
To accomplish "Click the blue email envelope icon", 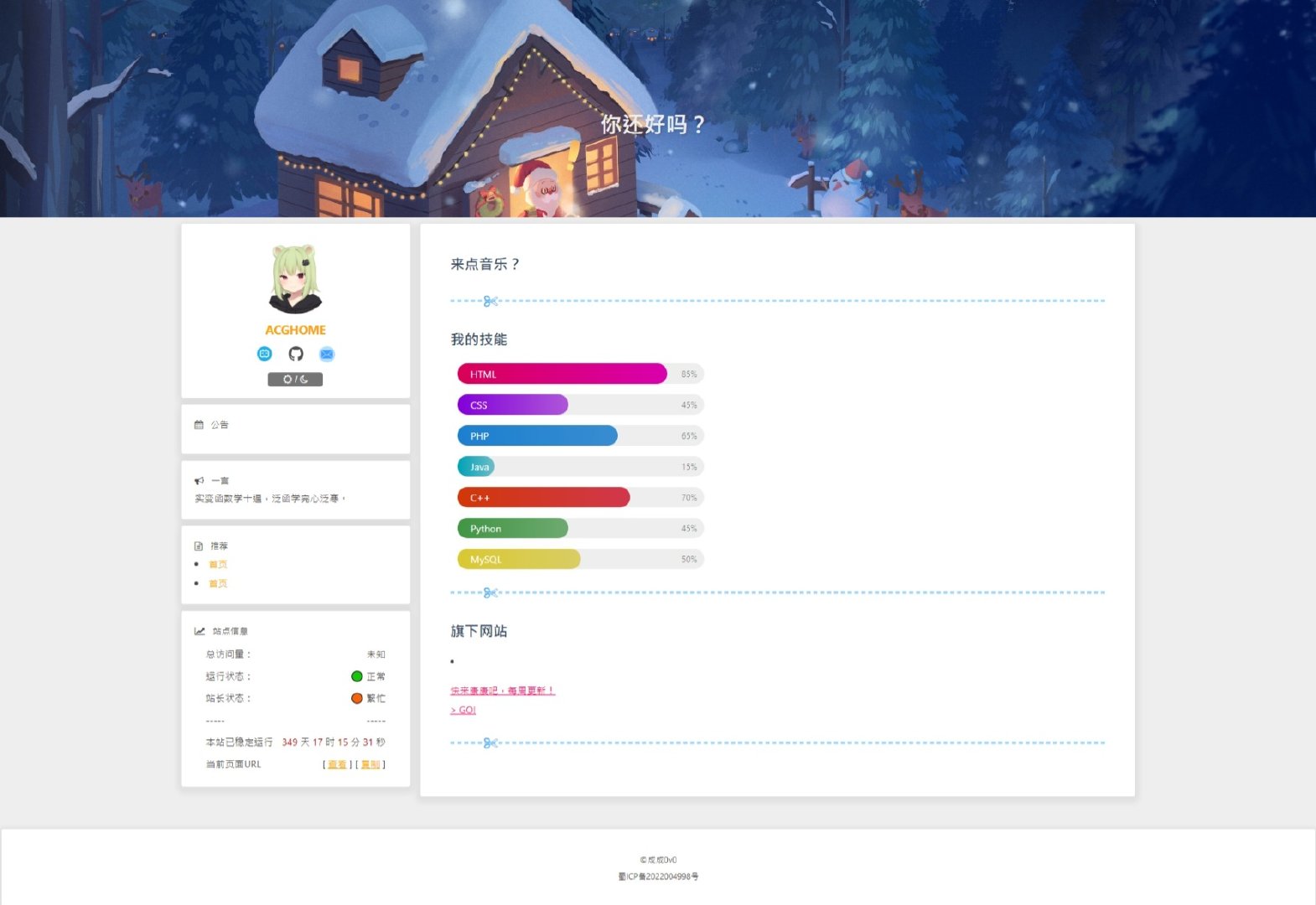I will coord(327,354).
